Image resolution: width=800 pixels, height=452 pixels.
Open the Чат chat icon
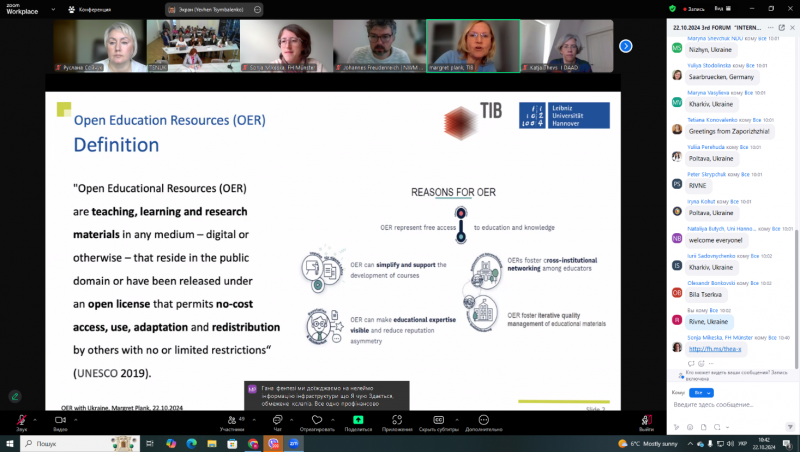tap(278, 420)
